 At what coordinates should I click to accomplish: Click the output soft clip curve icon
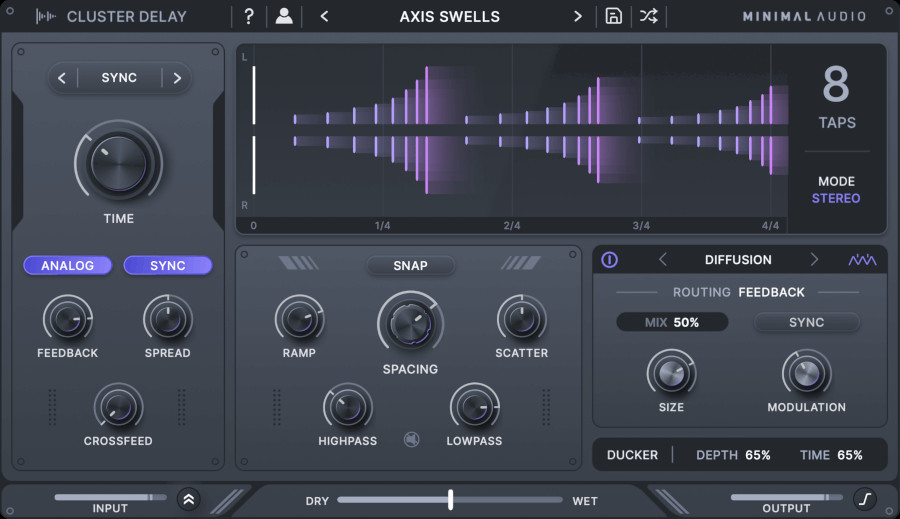pos(864,498)
